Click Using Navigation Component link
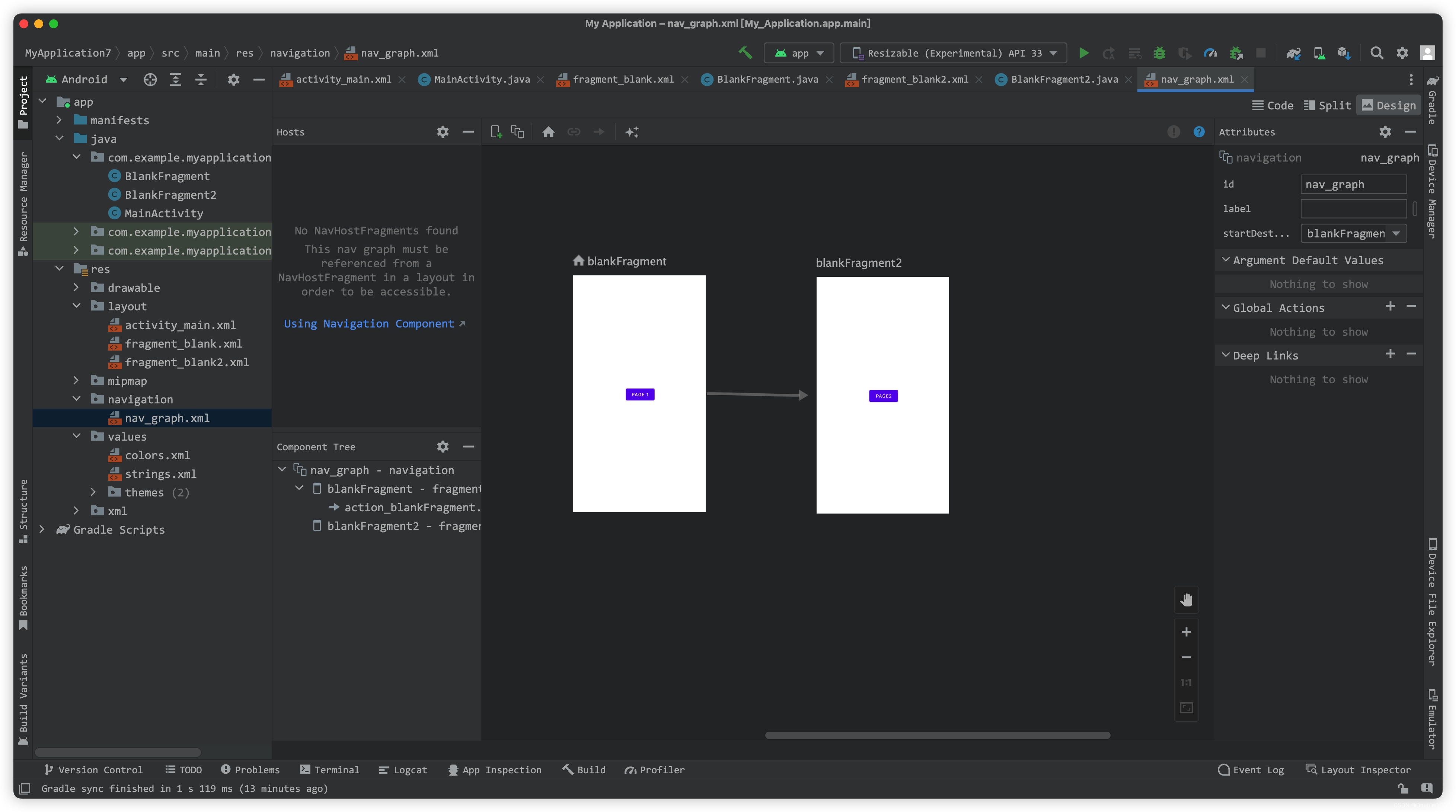Viewport: 1456px width, 812px height. tap(375, 323)
